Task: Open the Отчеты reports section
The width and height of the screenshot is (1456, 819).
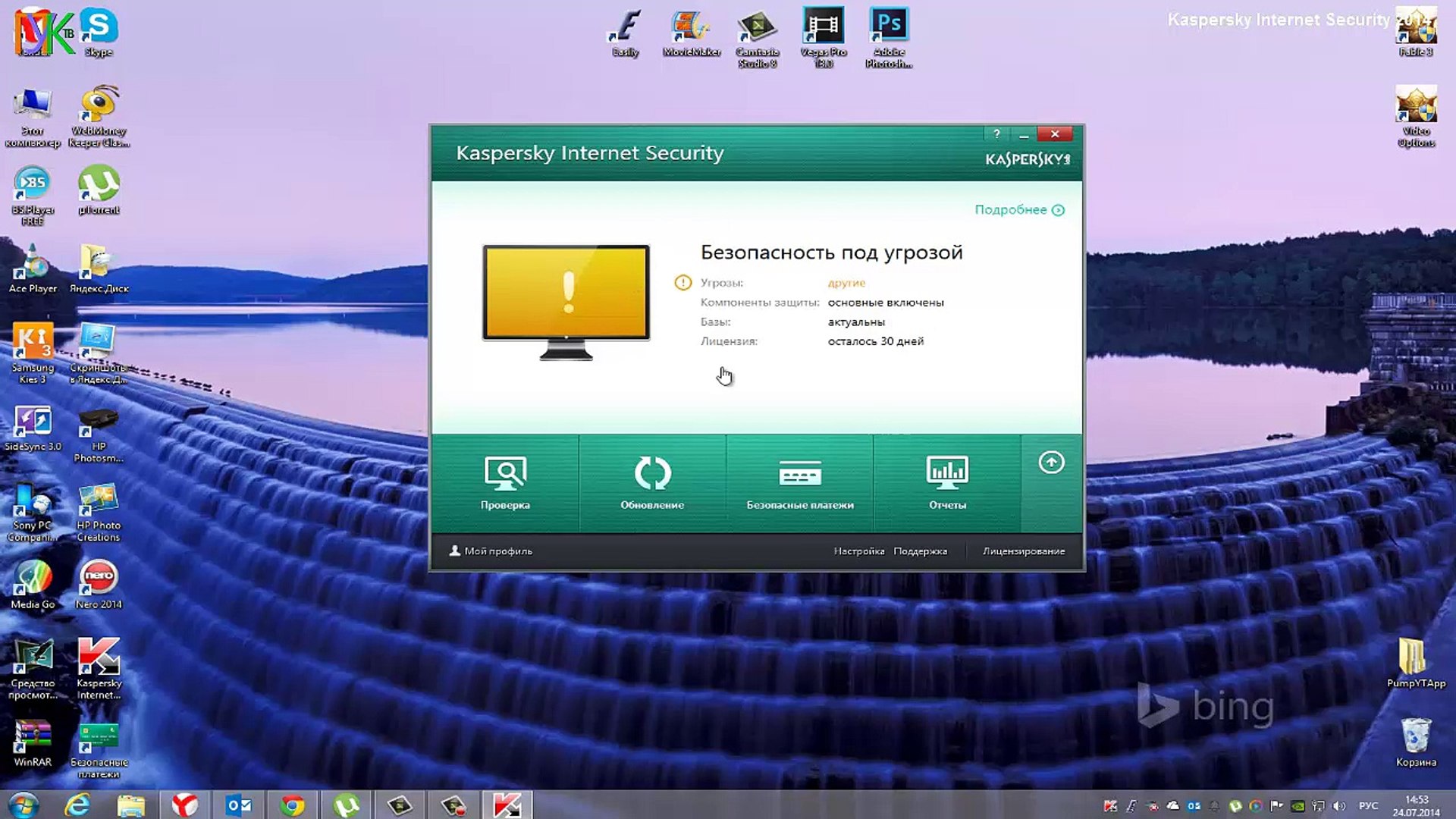Action: click(947, 483)
